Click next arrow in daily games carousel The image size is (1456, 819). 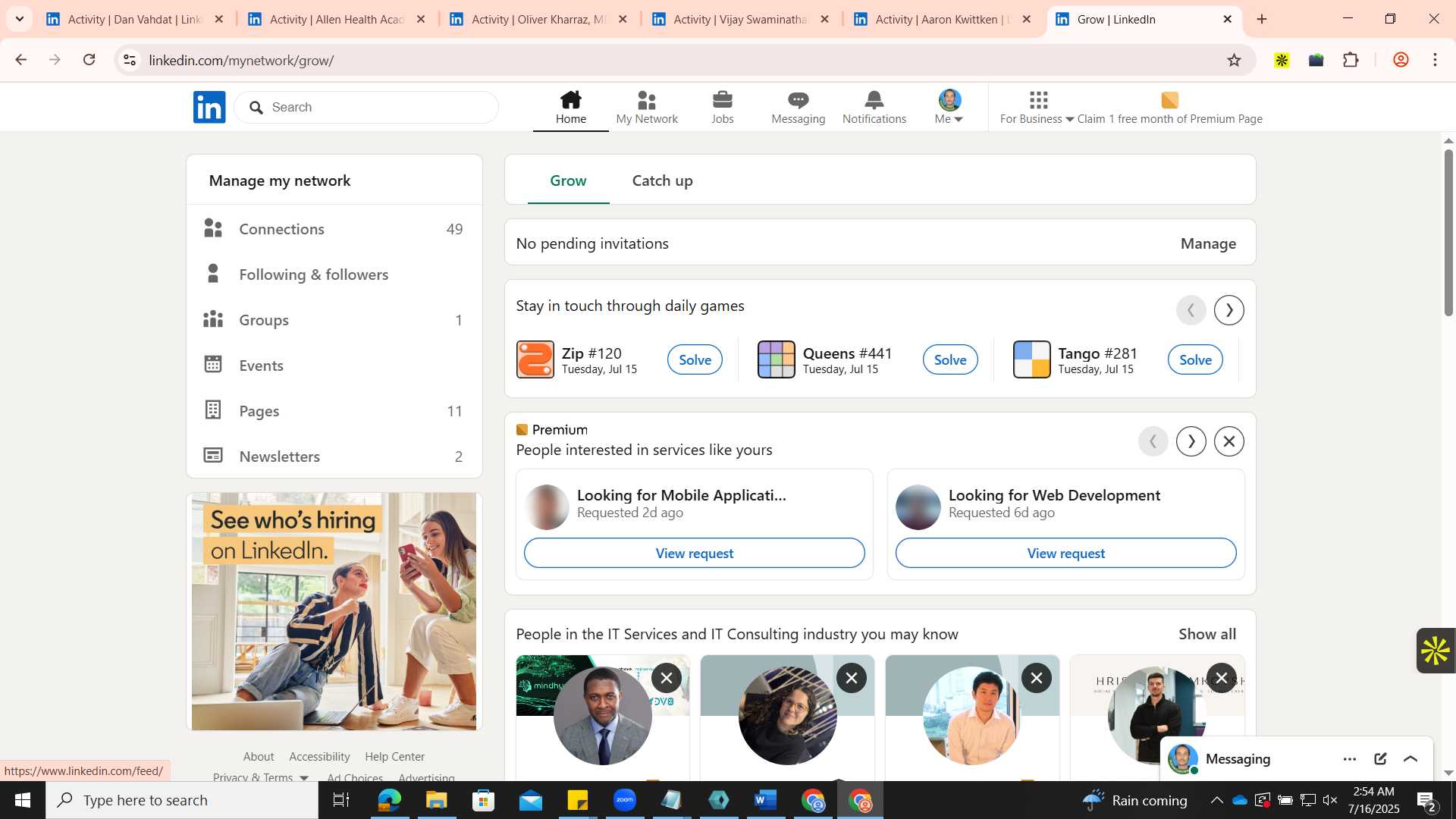point(1228,309)
